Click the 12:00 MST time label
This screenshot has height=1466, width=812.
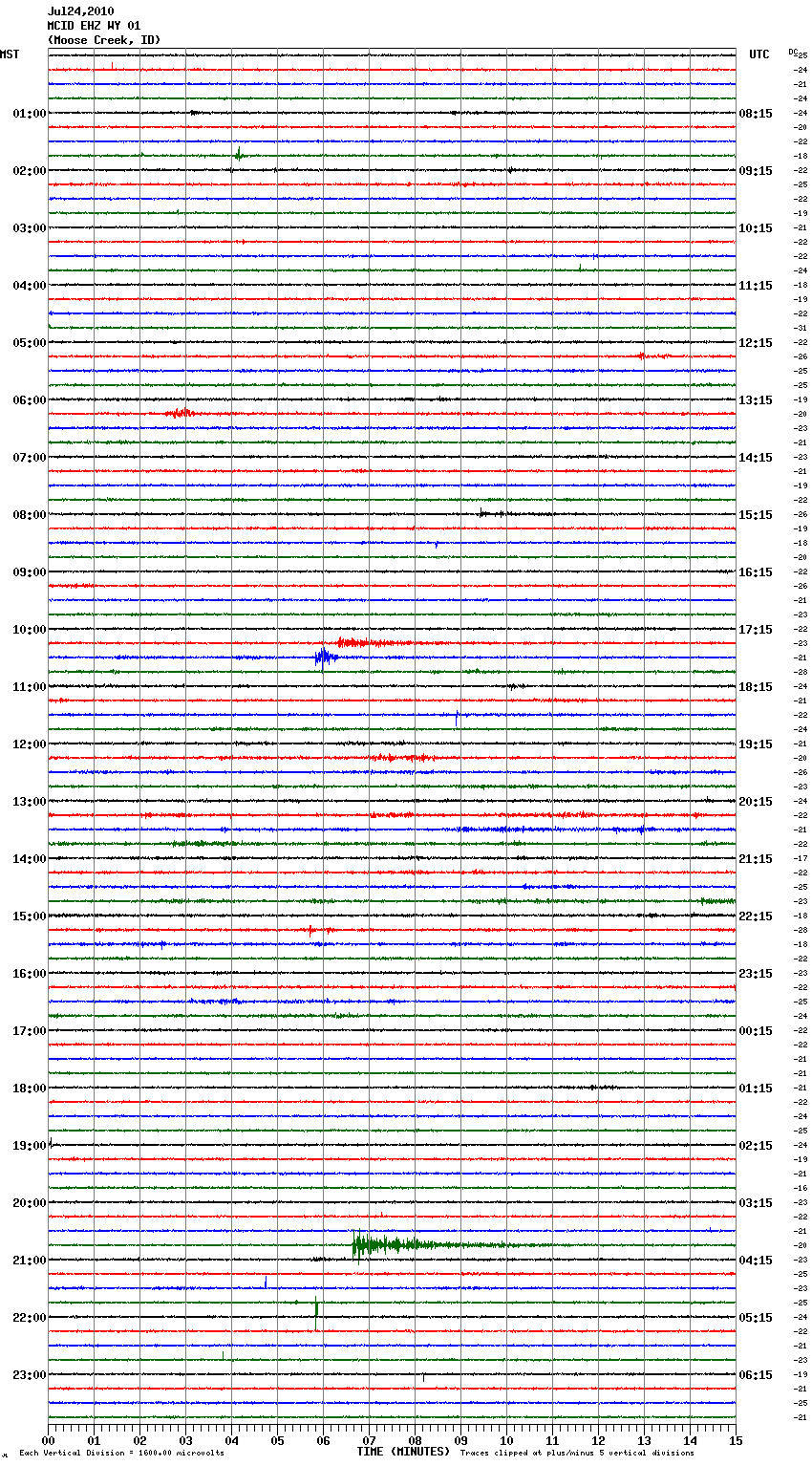click(x=30, y=744)
